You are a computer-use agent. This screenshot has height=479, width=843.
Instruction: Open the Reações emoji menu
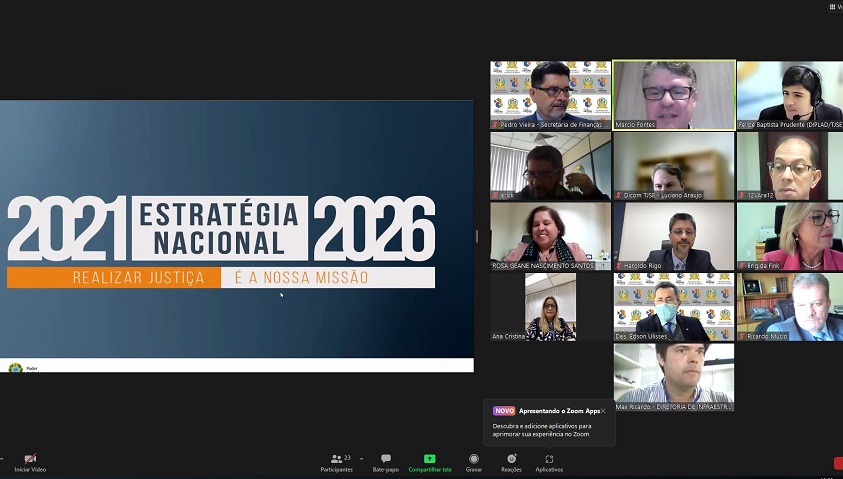pyautogui.click(x=511, y=459)
